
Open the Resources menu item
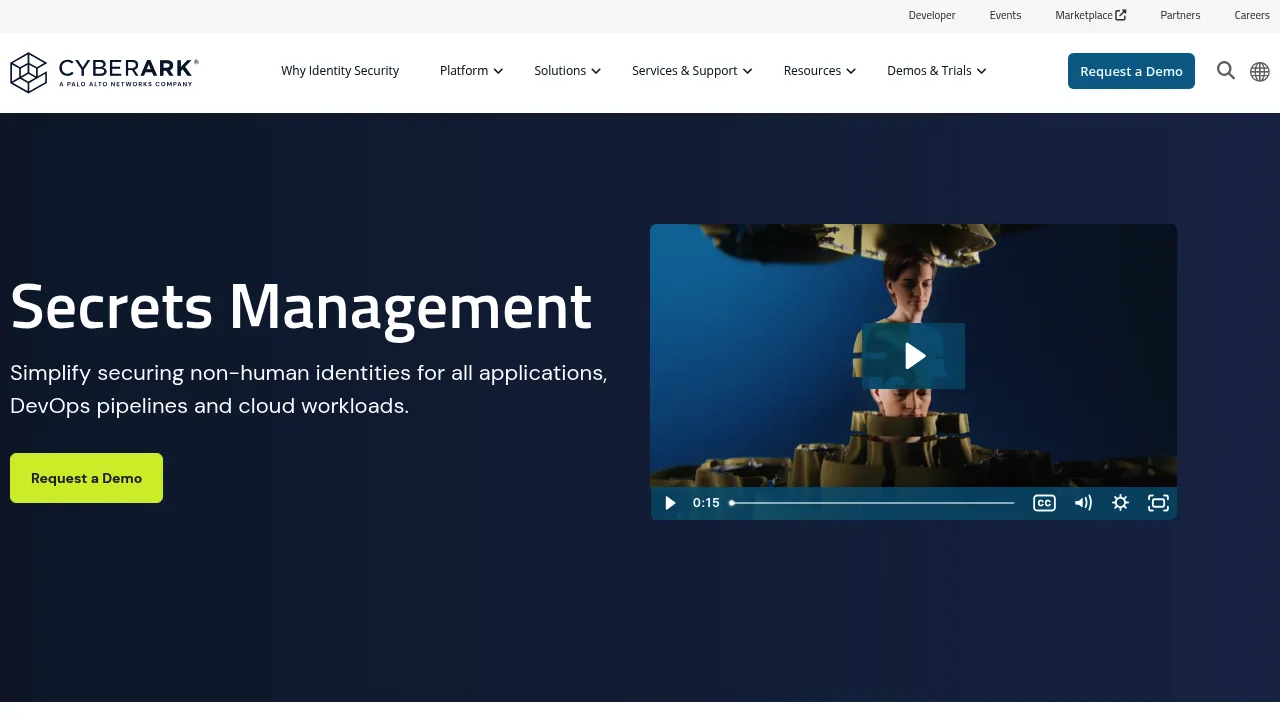click(812, 71)
